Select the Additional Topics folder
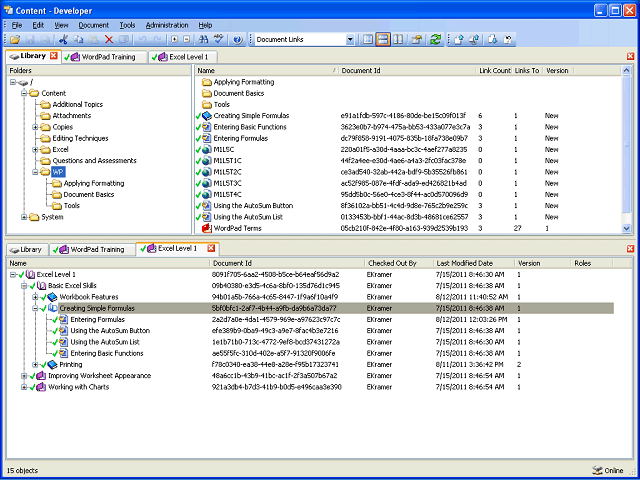The image size is (640, 480). (x=78, y=104)
